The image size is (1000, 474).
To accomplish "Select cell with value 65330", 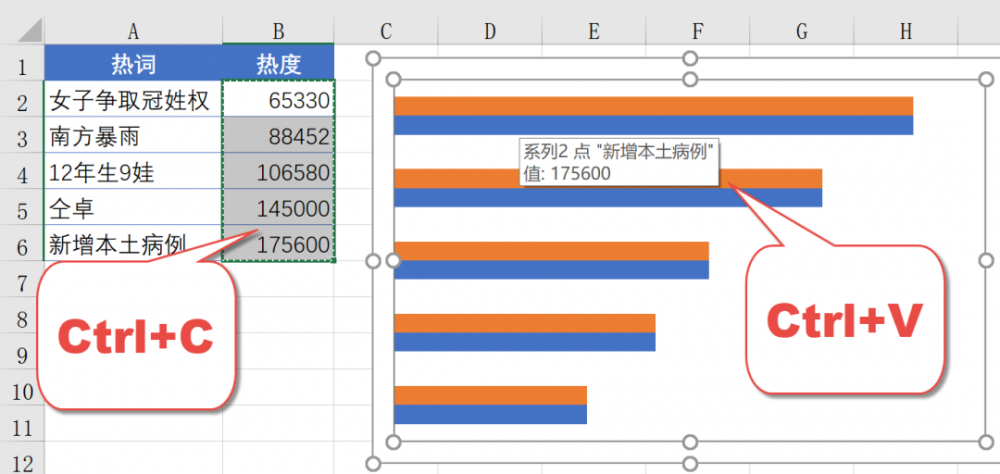I will (278, 99).
